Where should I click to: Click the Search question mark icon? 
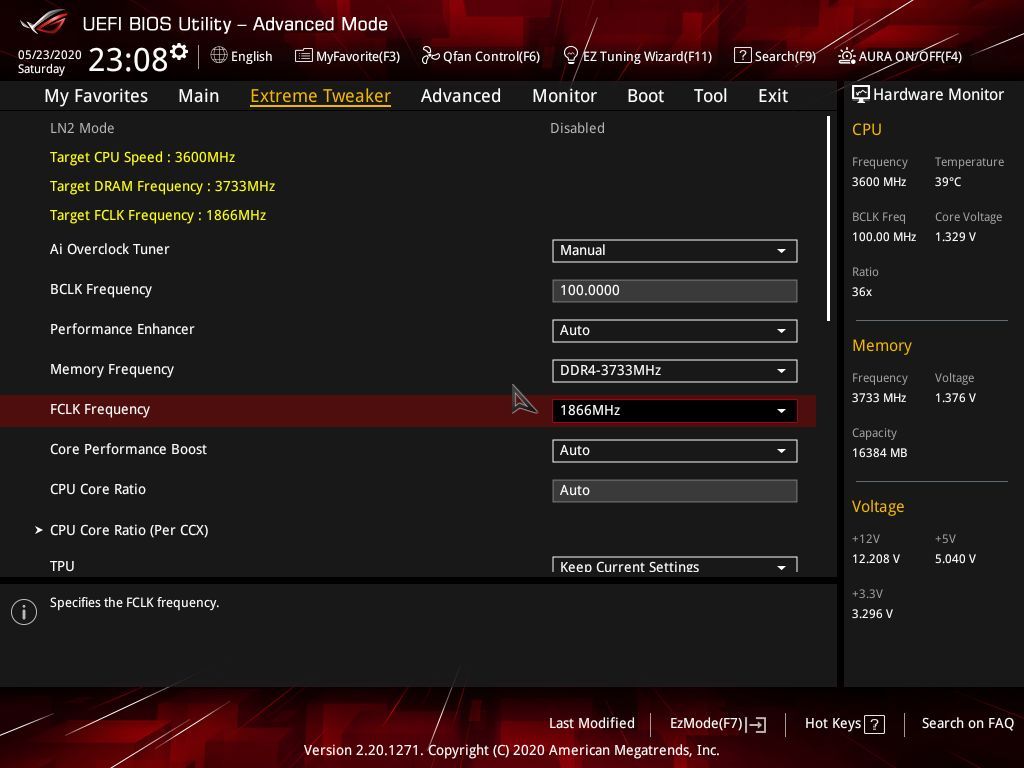click(742, 56)
